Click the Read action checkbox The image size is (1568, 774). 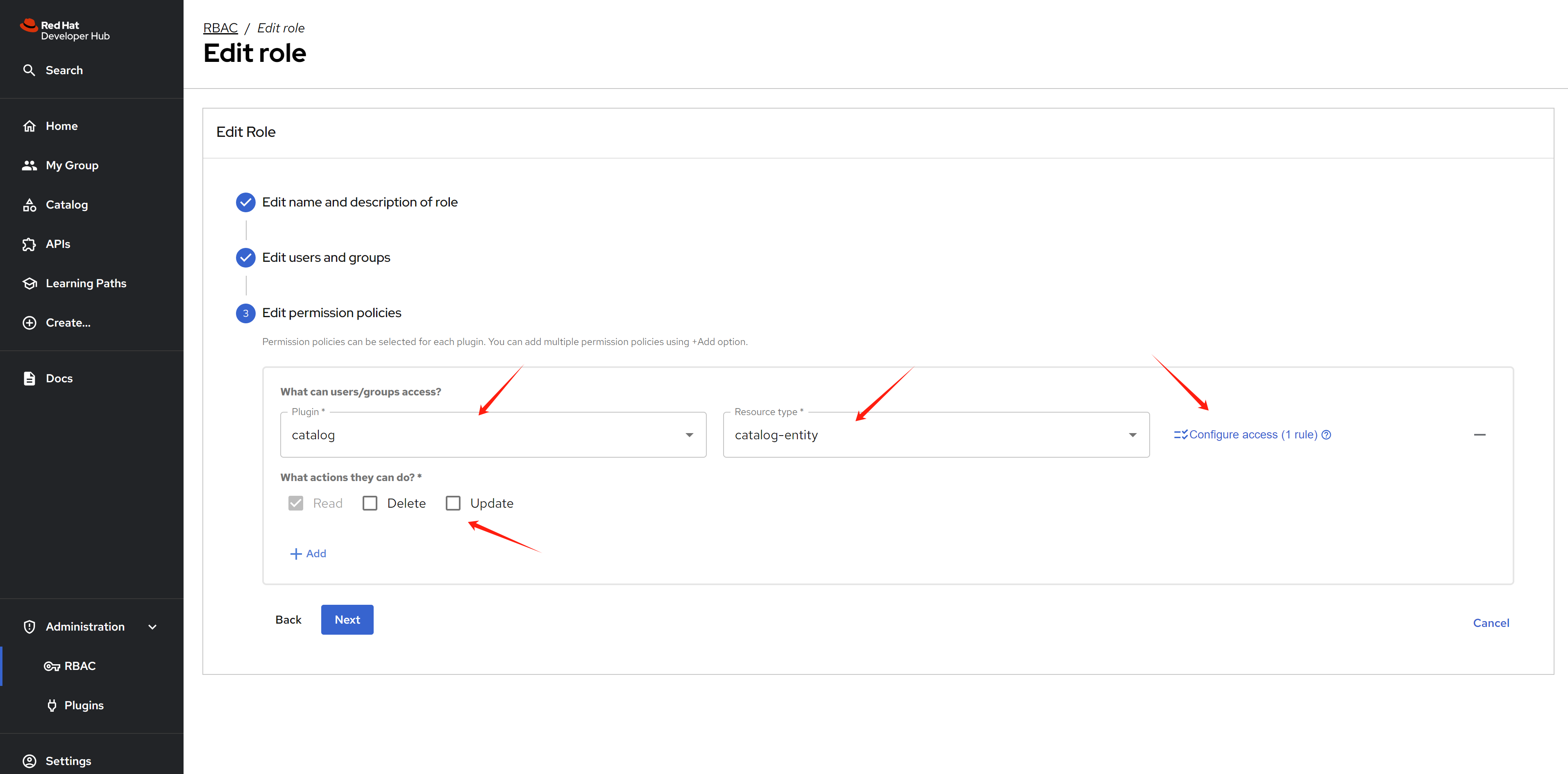(296, 503)
